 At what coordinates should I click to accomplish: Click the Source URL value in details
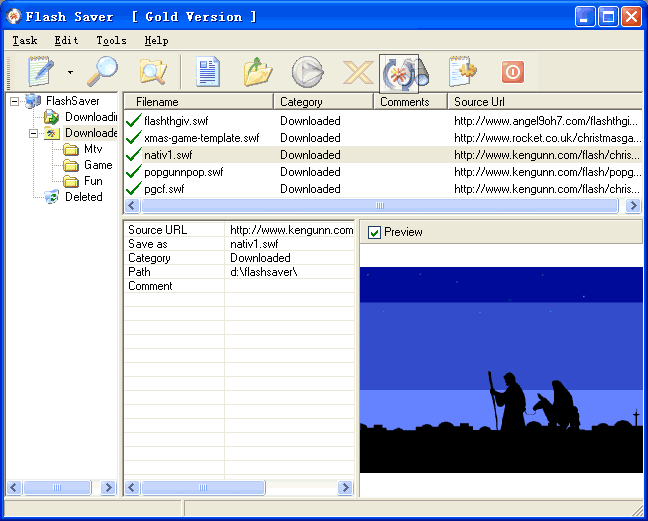point(291,230)
